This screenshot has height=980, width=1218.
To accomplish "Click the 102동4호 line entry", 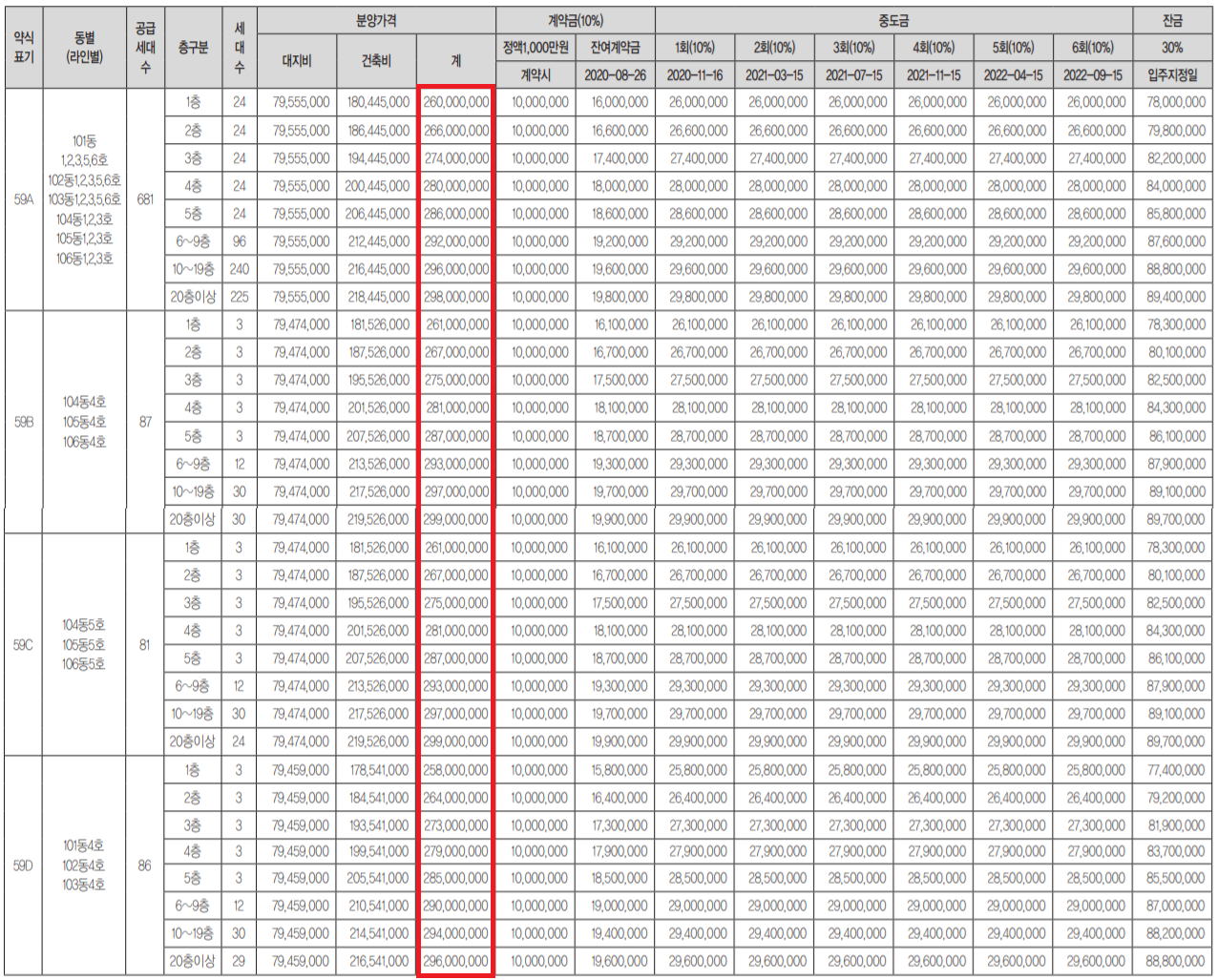I will click(84, 865).
